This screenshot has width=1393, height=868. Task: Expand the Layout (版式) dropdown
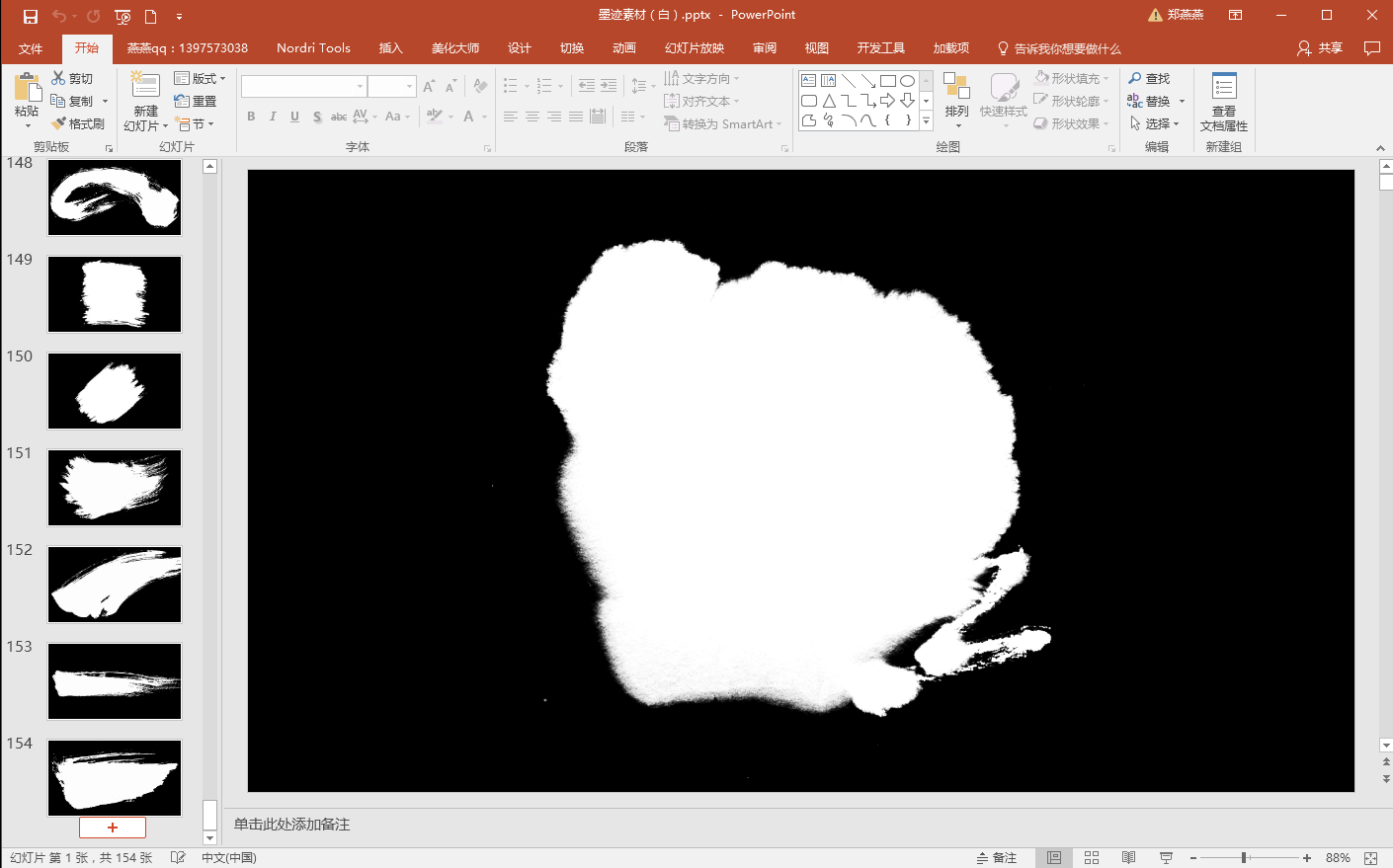pyautogui.click(x=200, y=78)
